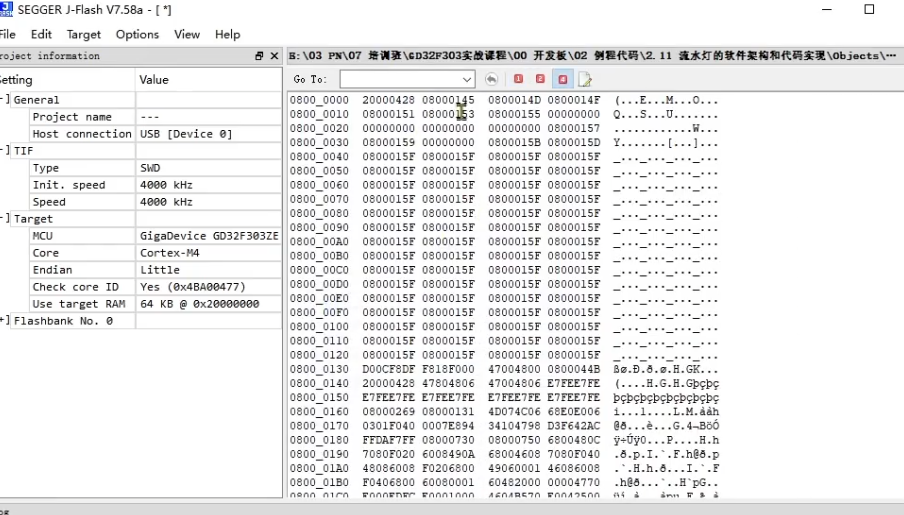Click the back navigation arrow icon
Screen dimensions: 904x515
tap(491, 79)
